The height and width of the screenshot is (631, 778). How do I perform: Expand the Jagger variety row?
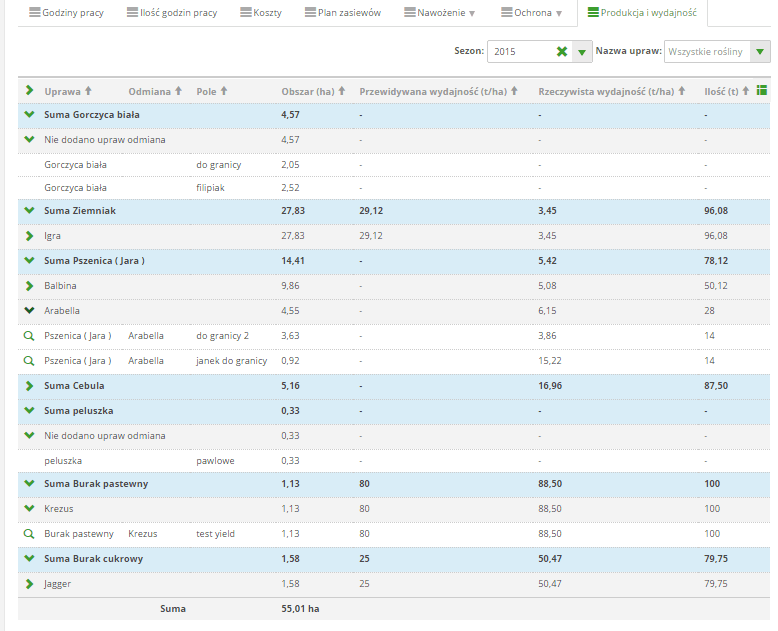[x=29, y=584]
